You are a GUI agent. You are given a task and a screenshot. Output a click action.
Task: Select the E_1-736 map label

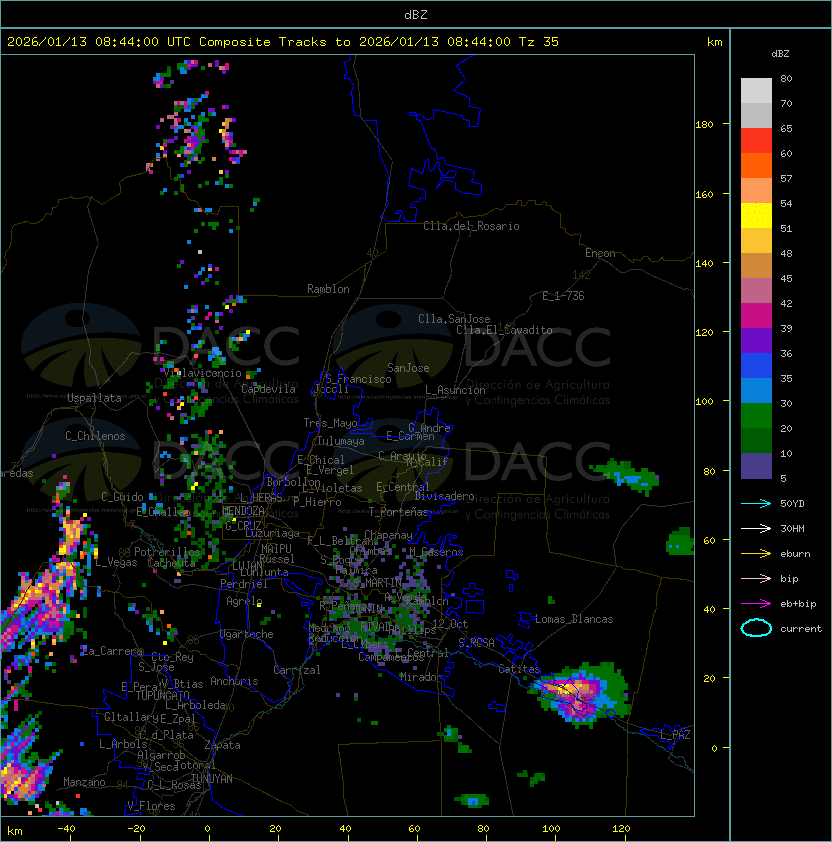point(563,296)
